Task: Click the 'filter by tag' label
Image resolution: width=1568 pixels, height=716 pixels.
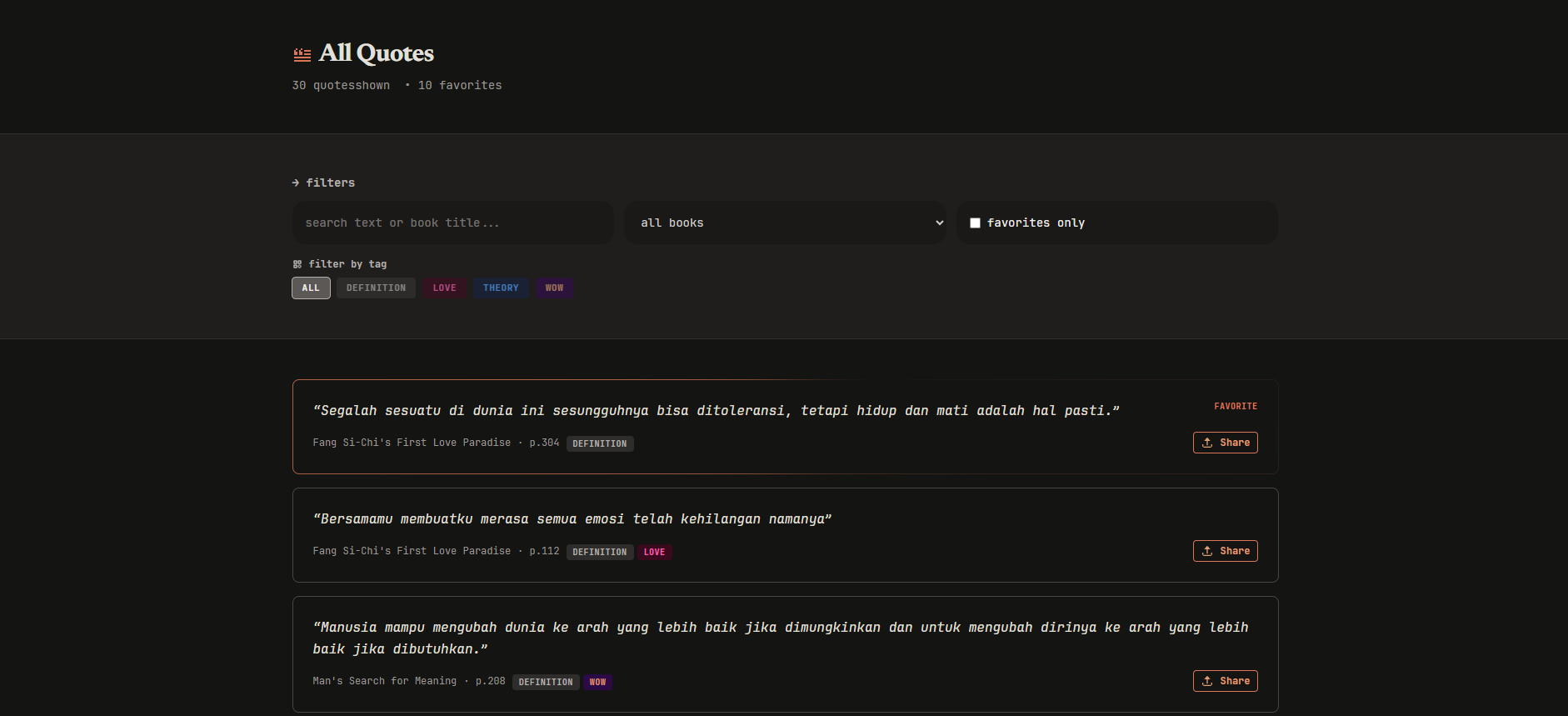Action: click(347, 264)
